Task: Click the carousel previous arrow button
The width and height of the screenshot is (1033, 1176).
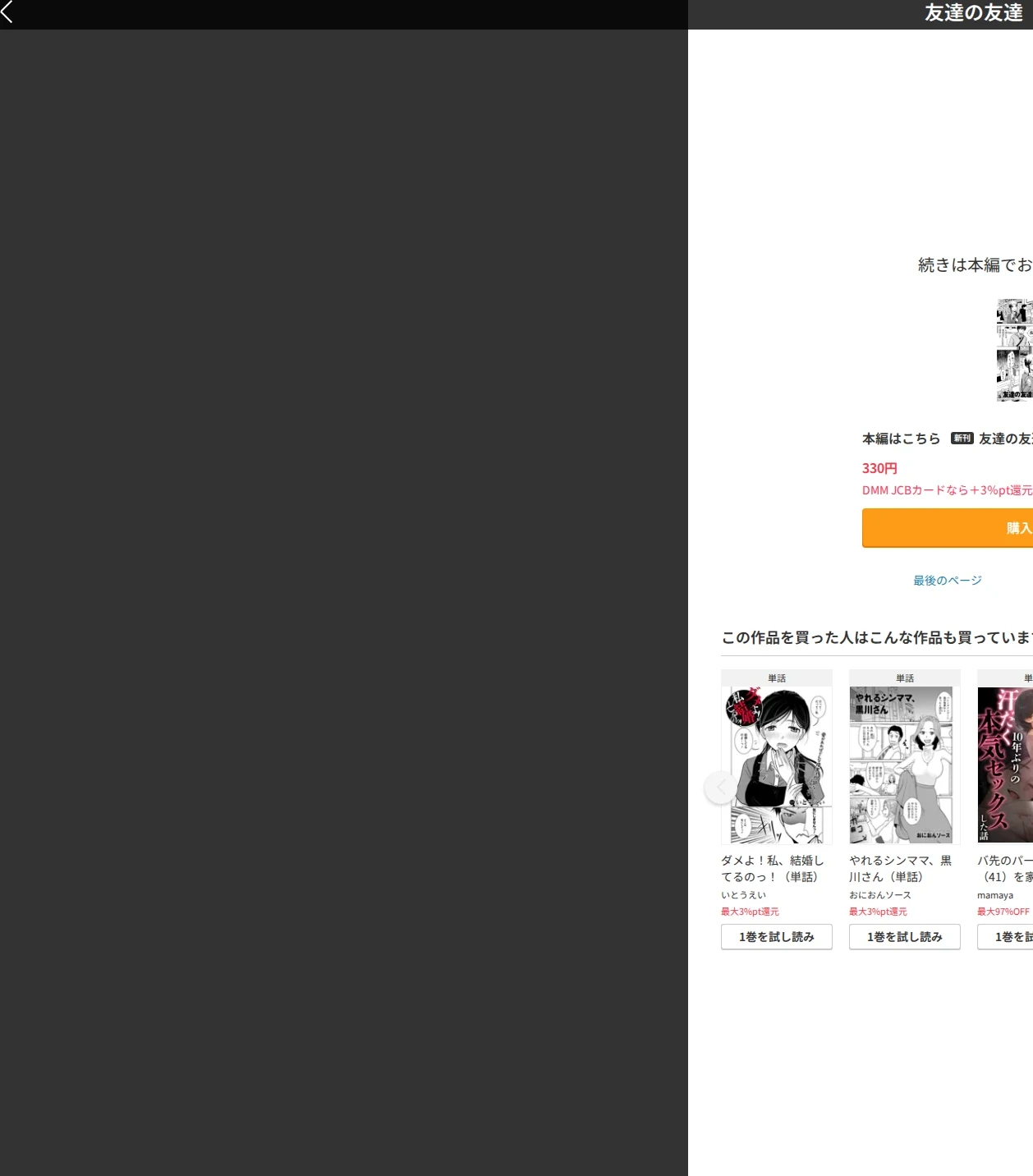Action: coord(720,788)
